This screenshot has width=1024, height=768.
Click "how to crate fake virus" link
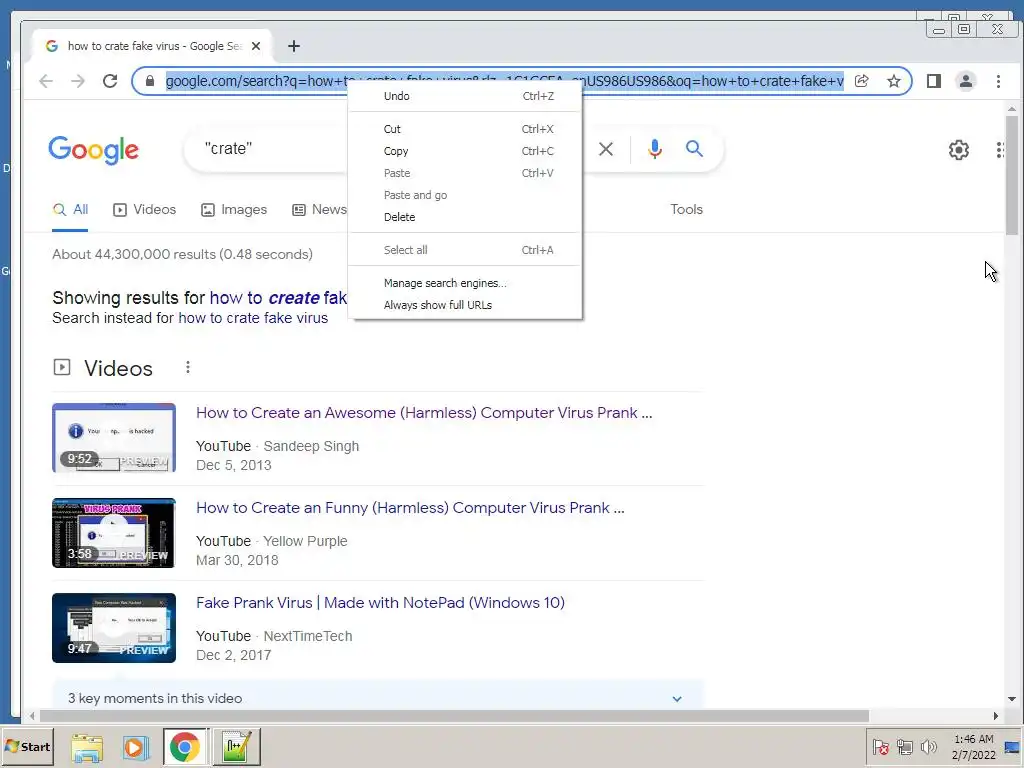coord(253,318)
